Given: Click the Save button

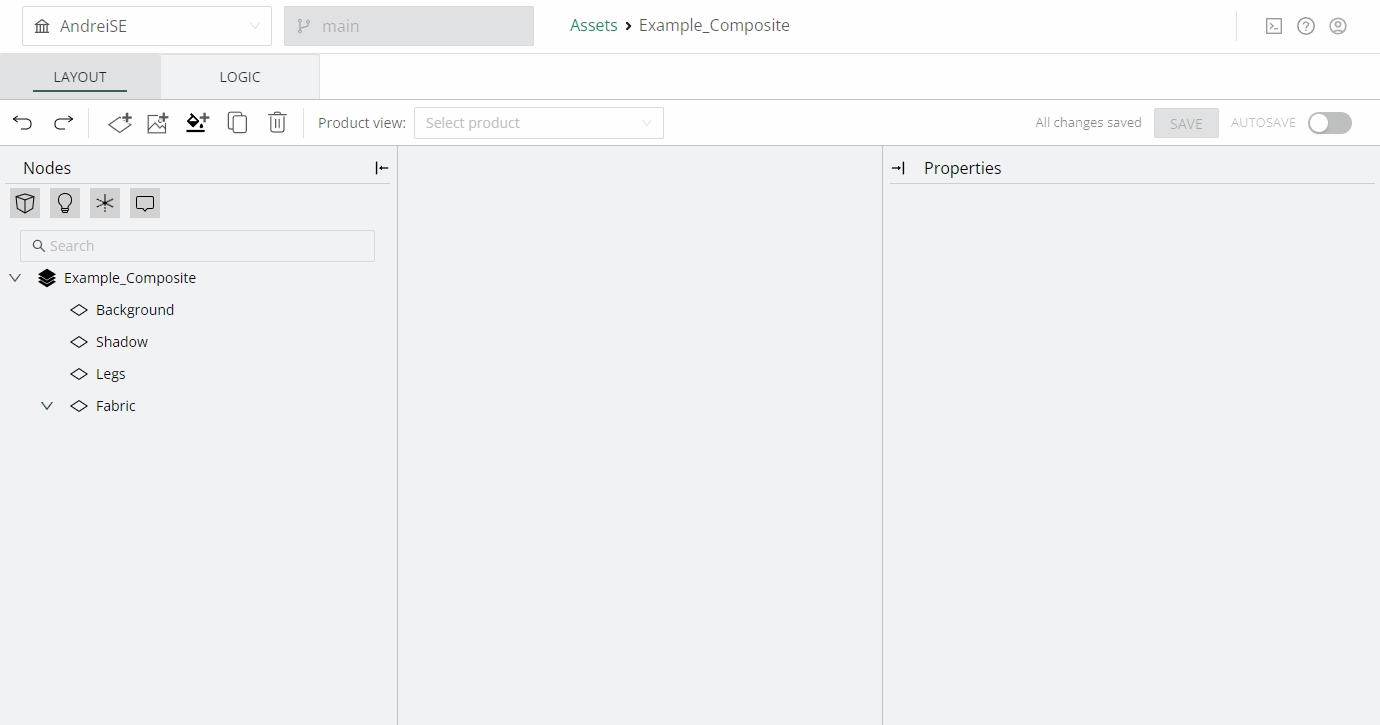Looking at the screenshot, I should (x=1186, y=123).
